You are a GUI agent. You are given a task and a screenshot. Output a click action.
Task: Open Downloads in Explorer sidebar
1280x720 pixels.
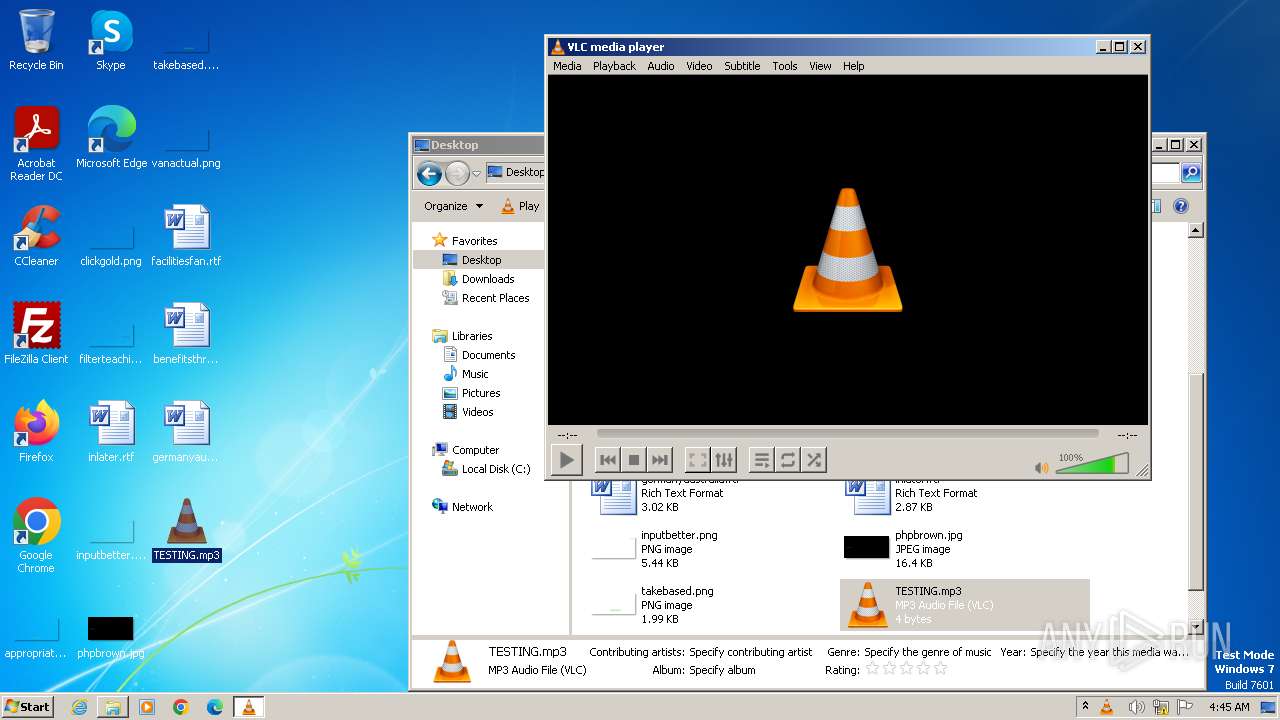pyautogui.click(x=488, y=279)
